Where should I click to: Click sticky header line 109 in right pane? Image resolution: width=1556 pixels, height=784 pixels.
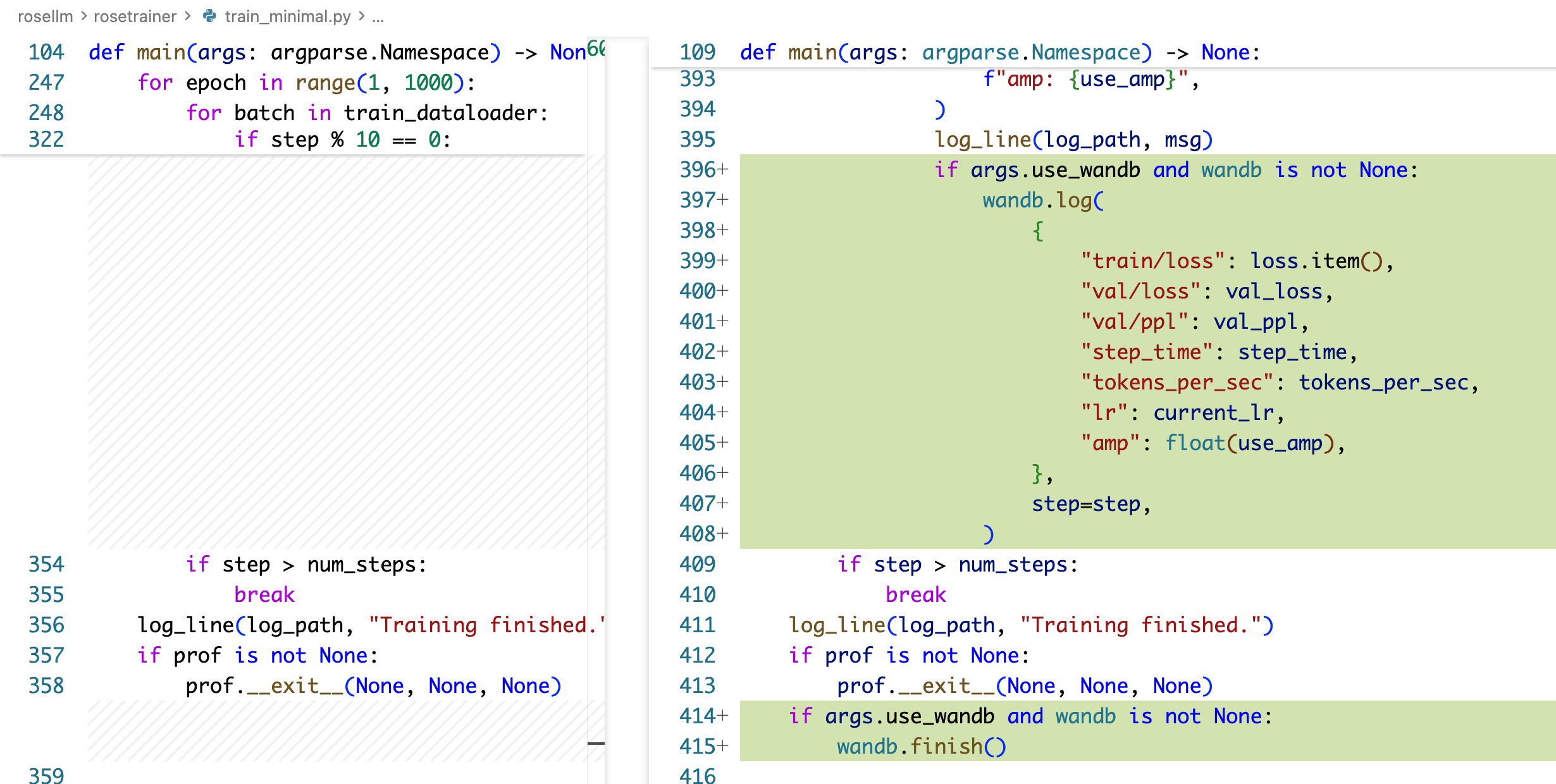pos(999,52)
